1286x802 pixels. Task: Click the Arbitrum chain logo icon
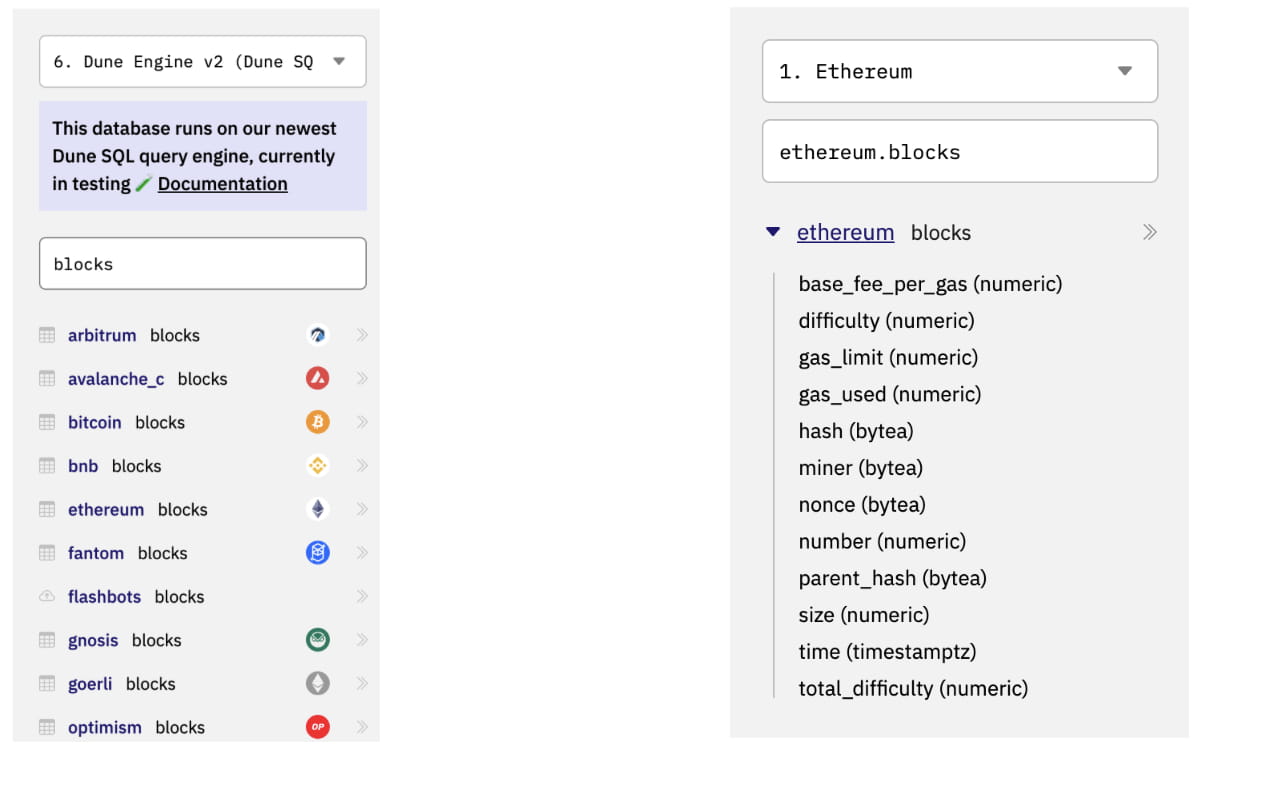pyautogui.click(x=317, y=335)
